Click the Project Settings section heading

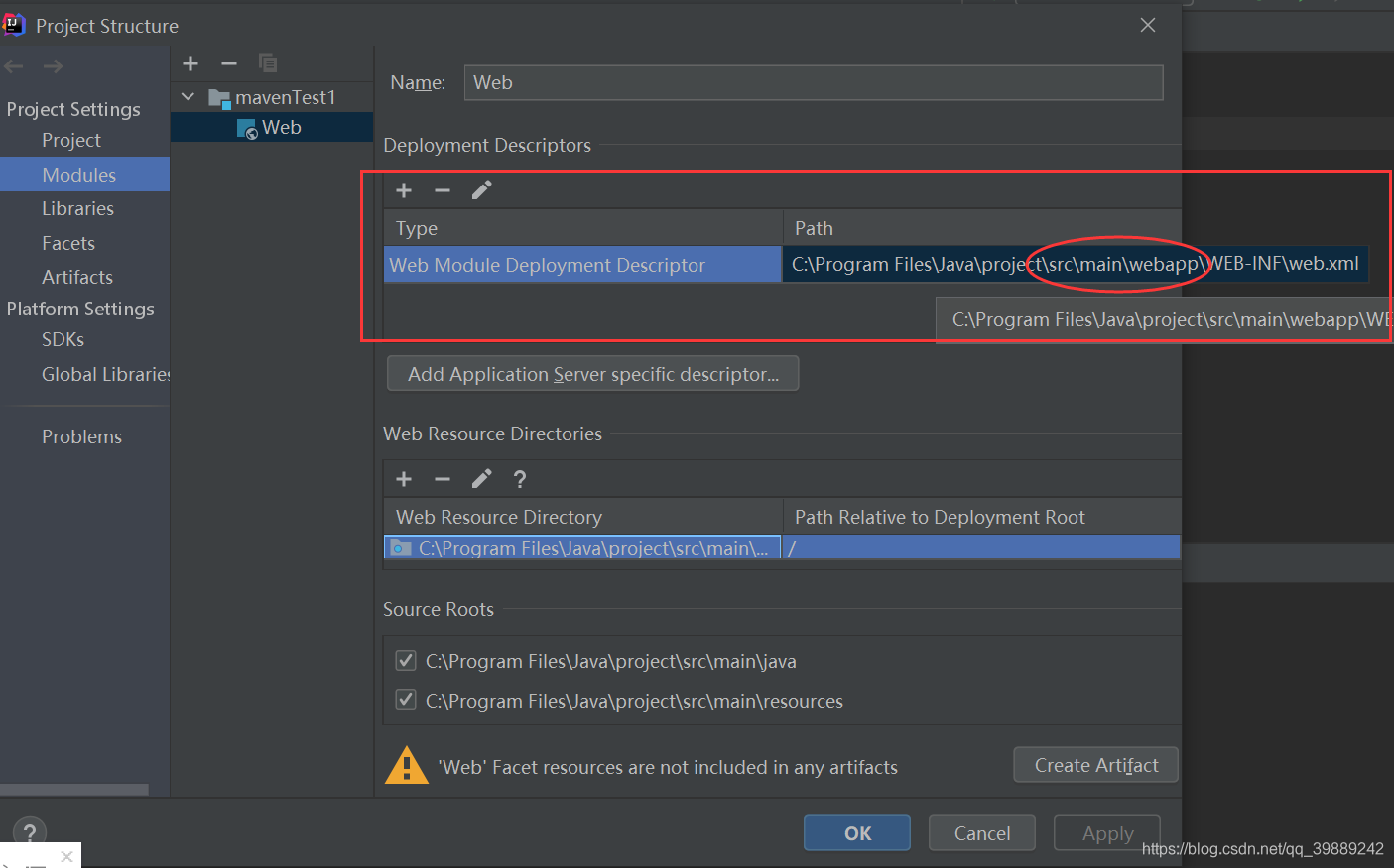(x=73, y=109)
